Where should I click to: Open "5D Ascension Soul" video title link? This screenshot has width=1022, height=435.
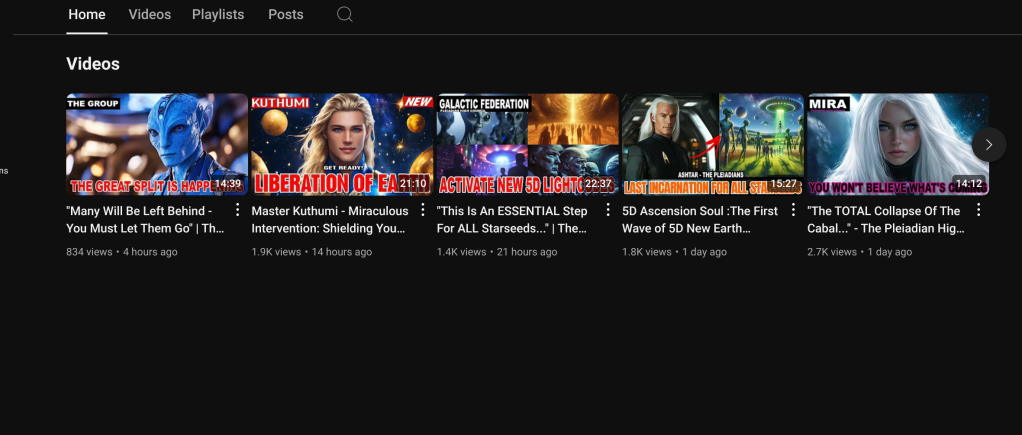[x=700, y=219]
